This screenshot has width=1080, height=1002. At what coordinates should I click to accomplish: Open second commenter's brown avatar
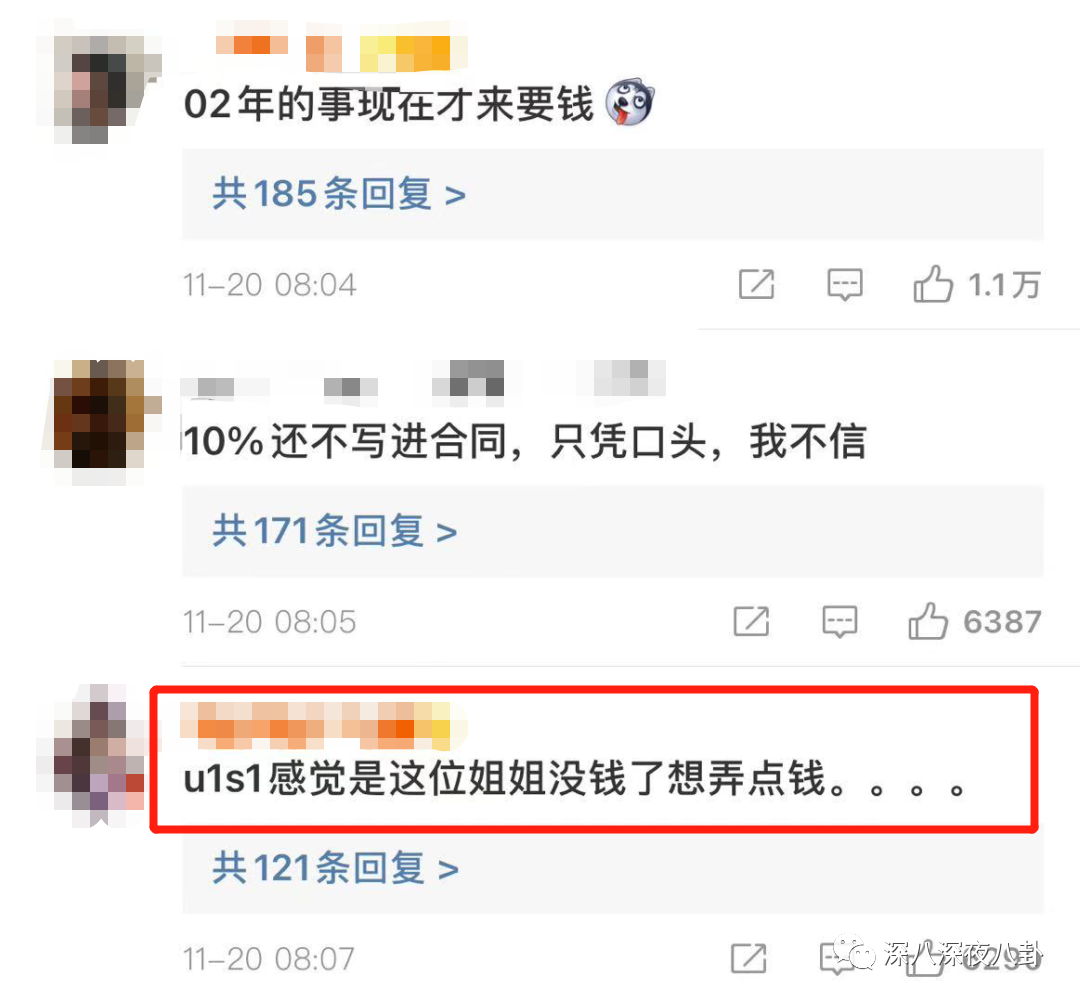tap(102, 419)
